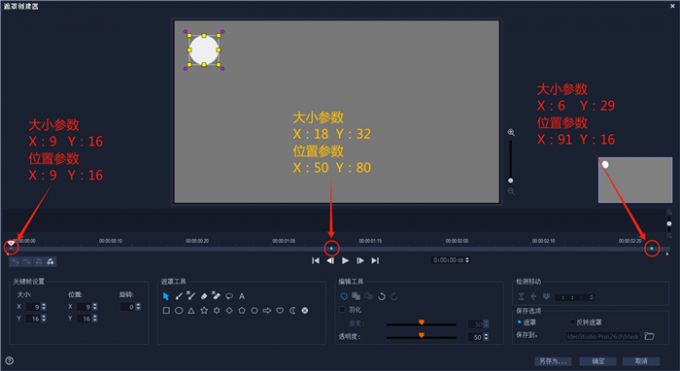Choose the six-point star shape mask
Viewport: 680px width, 371px height.
click(x=216, y=311)
